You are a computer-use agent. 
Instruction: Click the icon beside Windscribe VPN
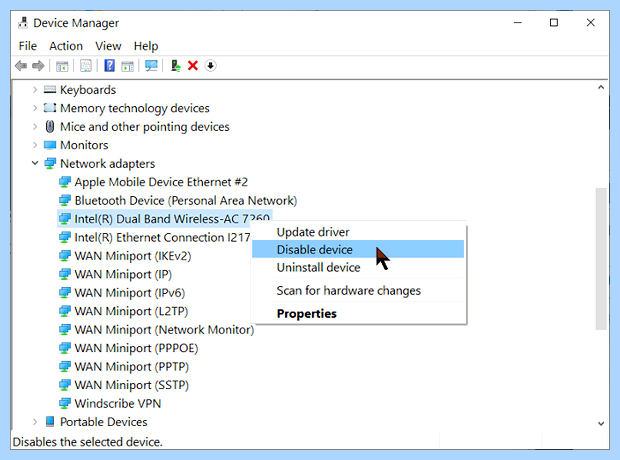(x=65, y=403)
